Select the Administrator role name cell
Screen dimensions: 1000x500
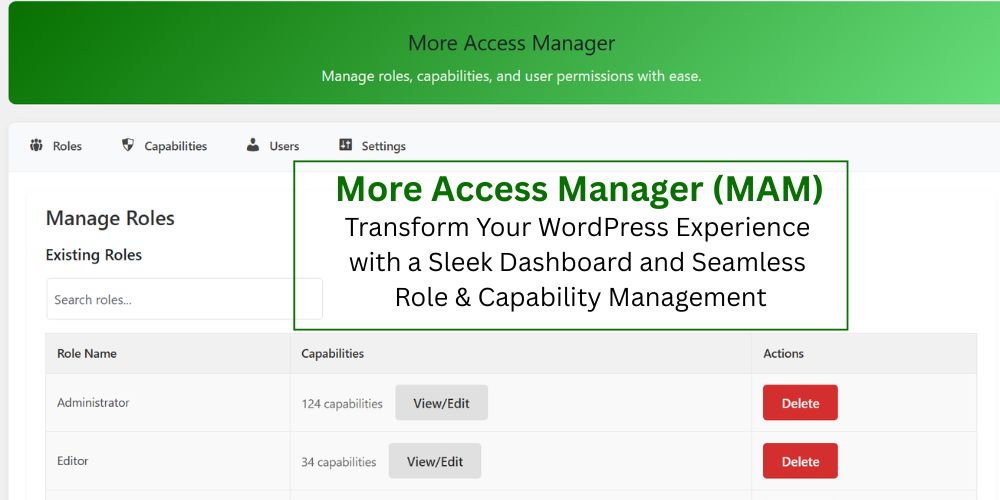(168, 402)
